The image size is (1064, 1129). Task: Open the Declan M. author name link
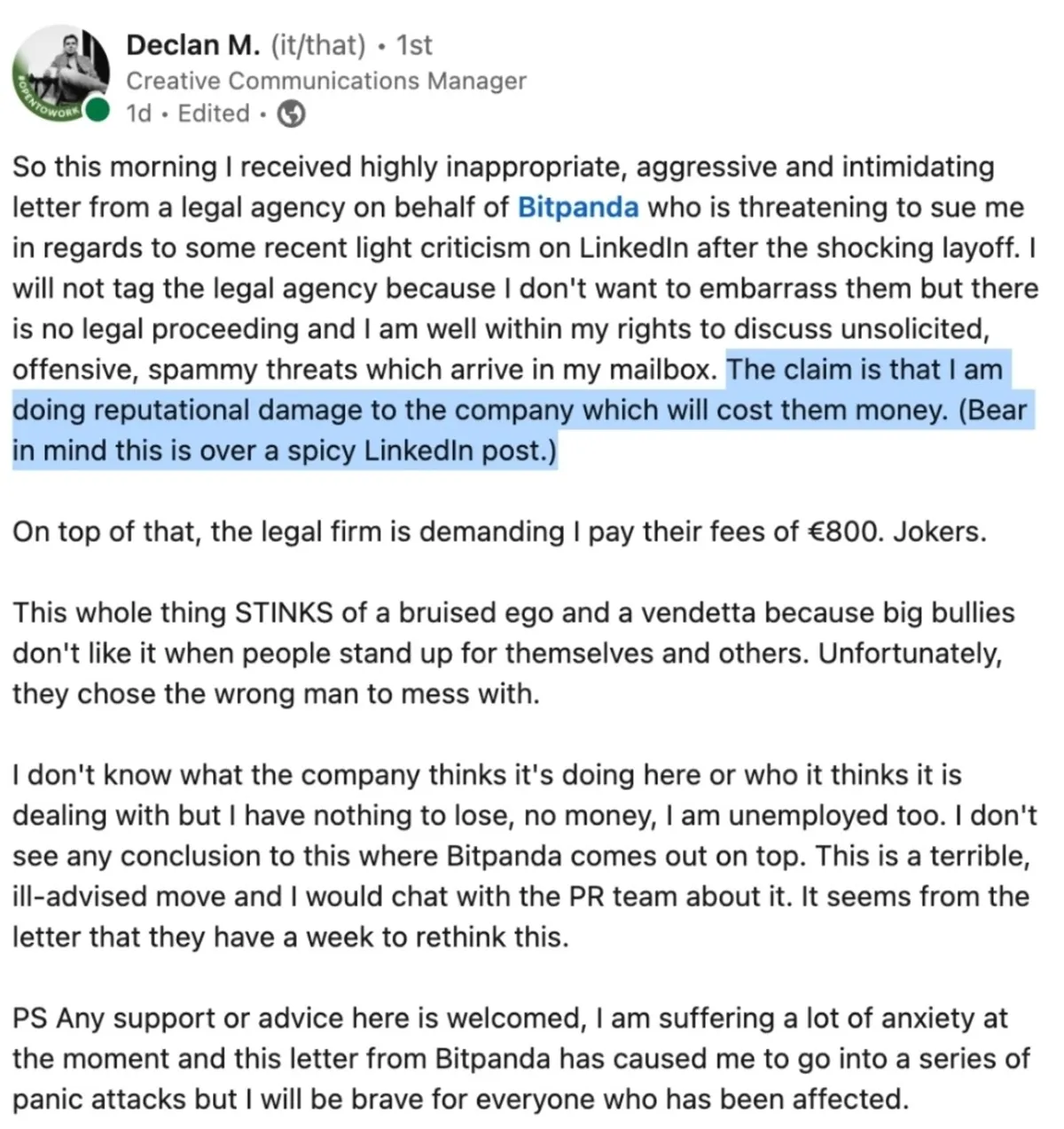[x=193, y=44]
